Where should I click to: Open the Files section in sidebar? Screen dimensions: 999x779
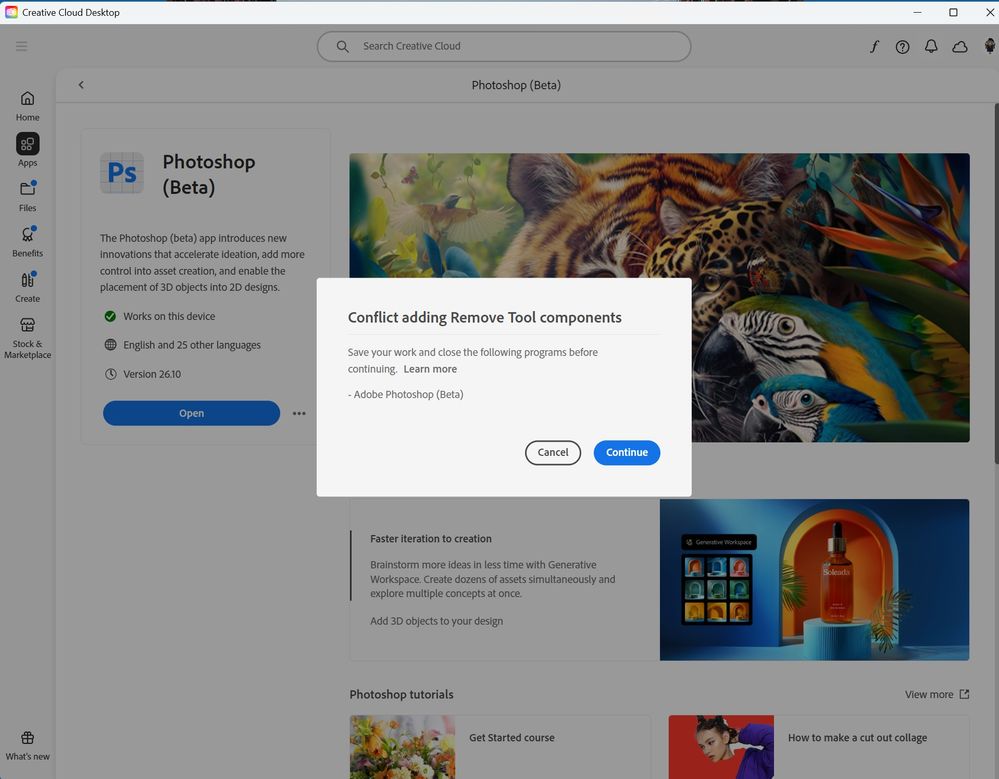tap(27, 196)
